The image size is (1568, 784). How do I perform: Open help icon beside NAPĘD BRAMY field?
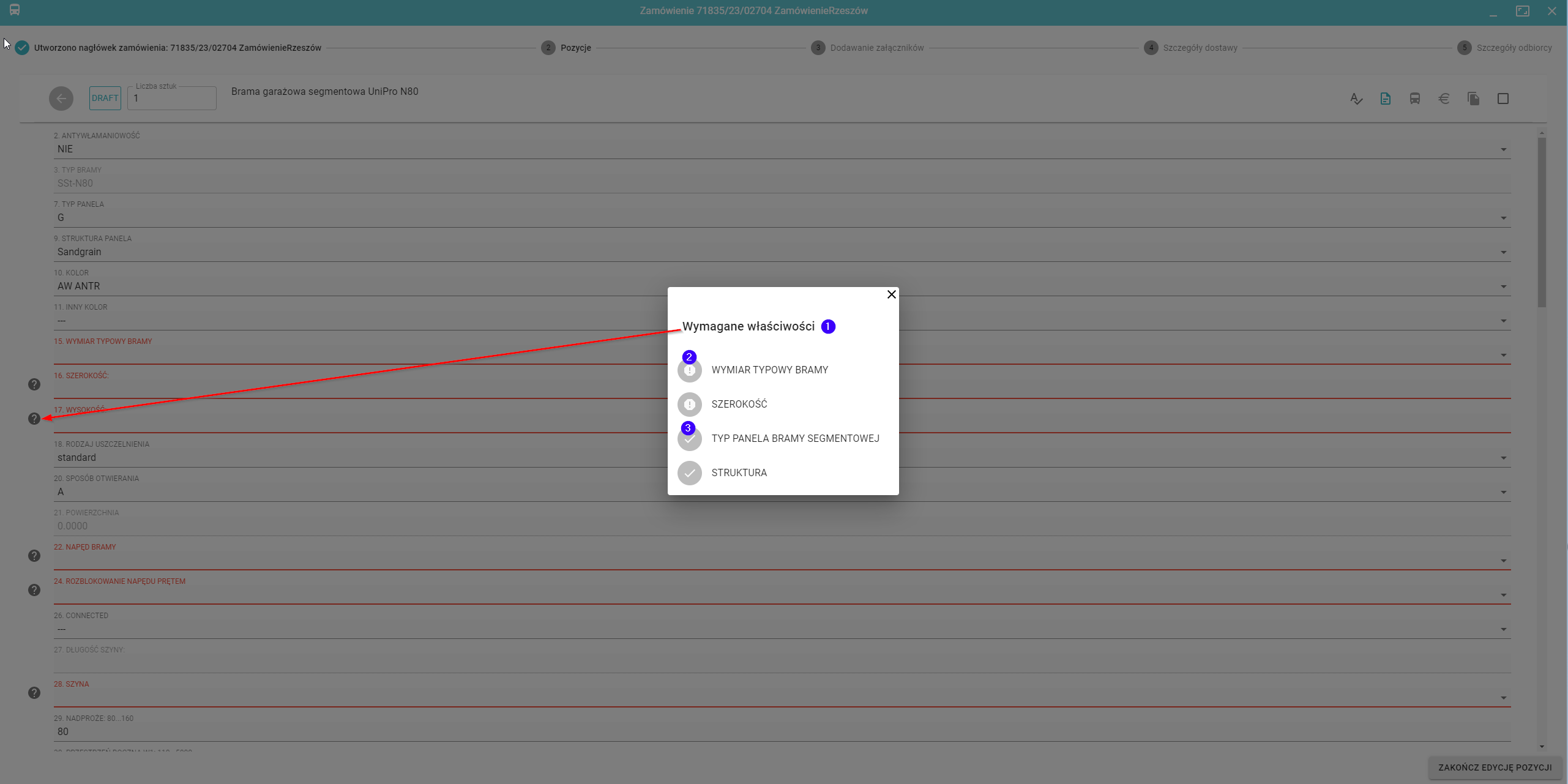click(x=34, y=556)
